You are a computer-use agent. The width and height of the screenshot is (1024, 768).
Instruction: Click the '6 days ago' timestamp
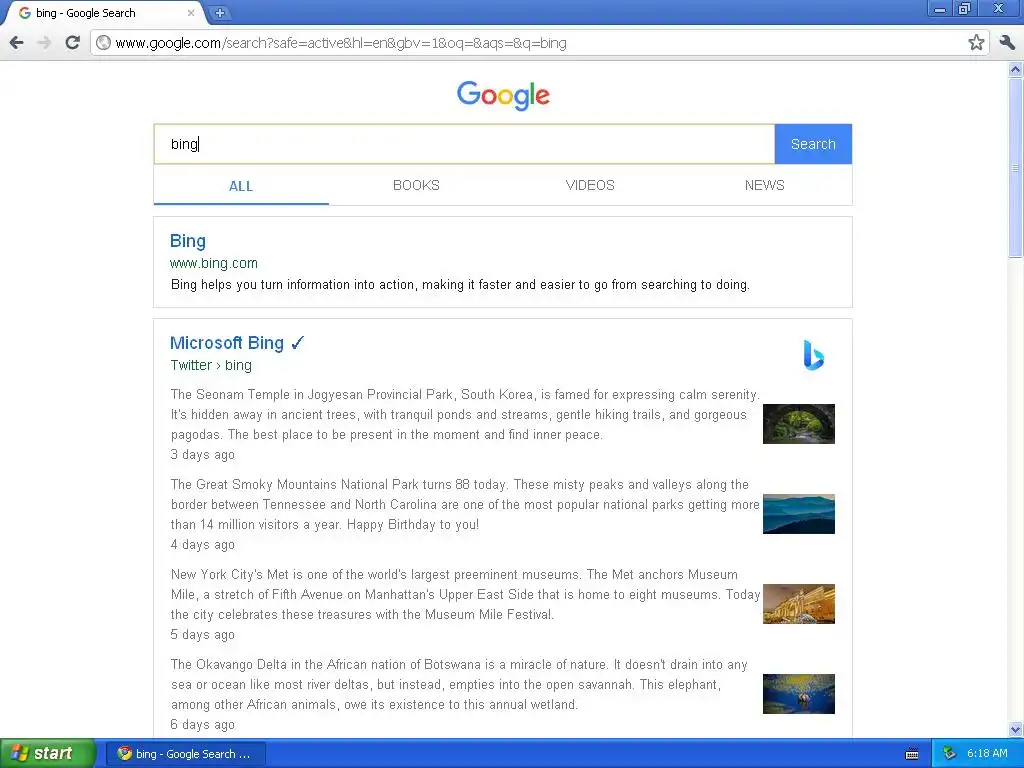click(x=202, y=725)
